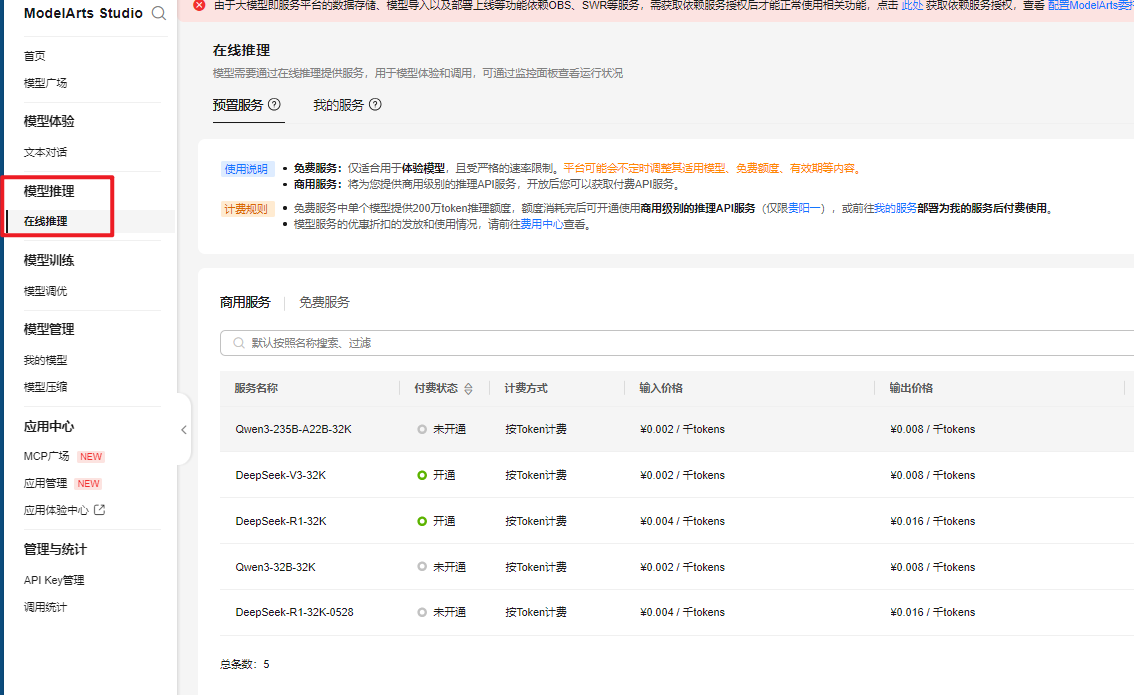Click the sort icon on 付费状态 column
This screenshot has width=1134, height=695.
pos(468,388)
